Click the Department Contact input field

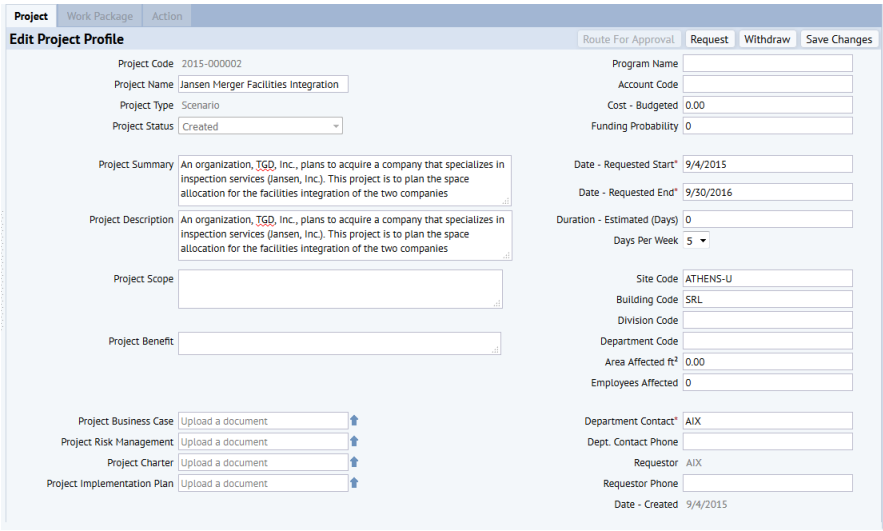tap(767, 421)
